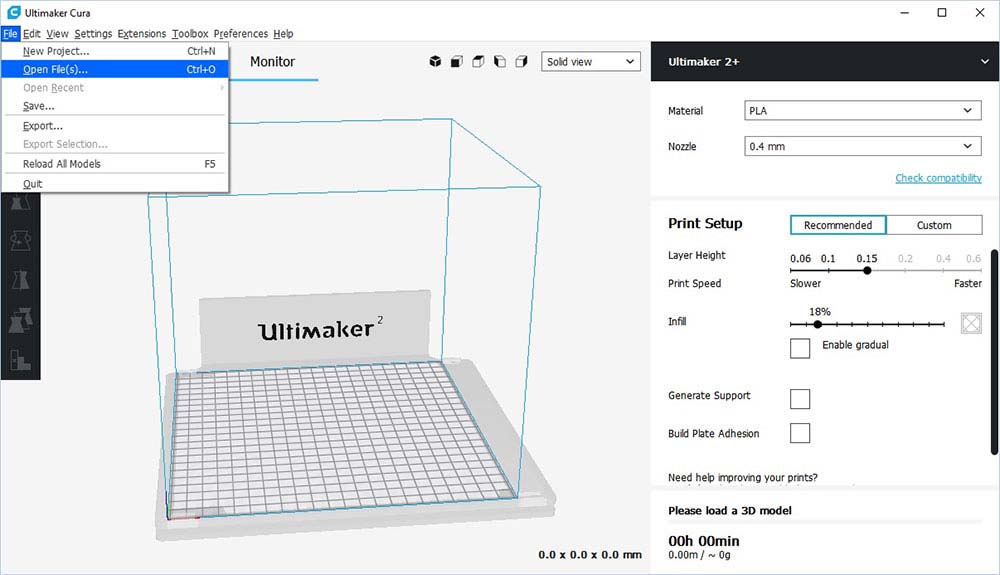The width and height of the screenshot is (1000, 575).
Task: Enable gradual infill checkbox
Action: pos(800,348)
